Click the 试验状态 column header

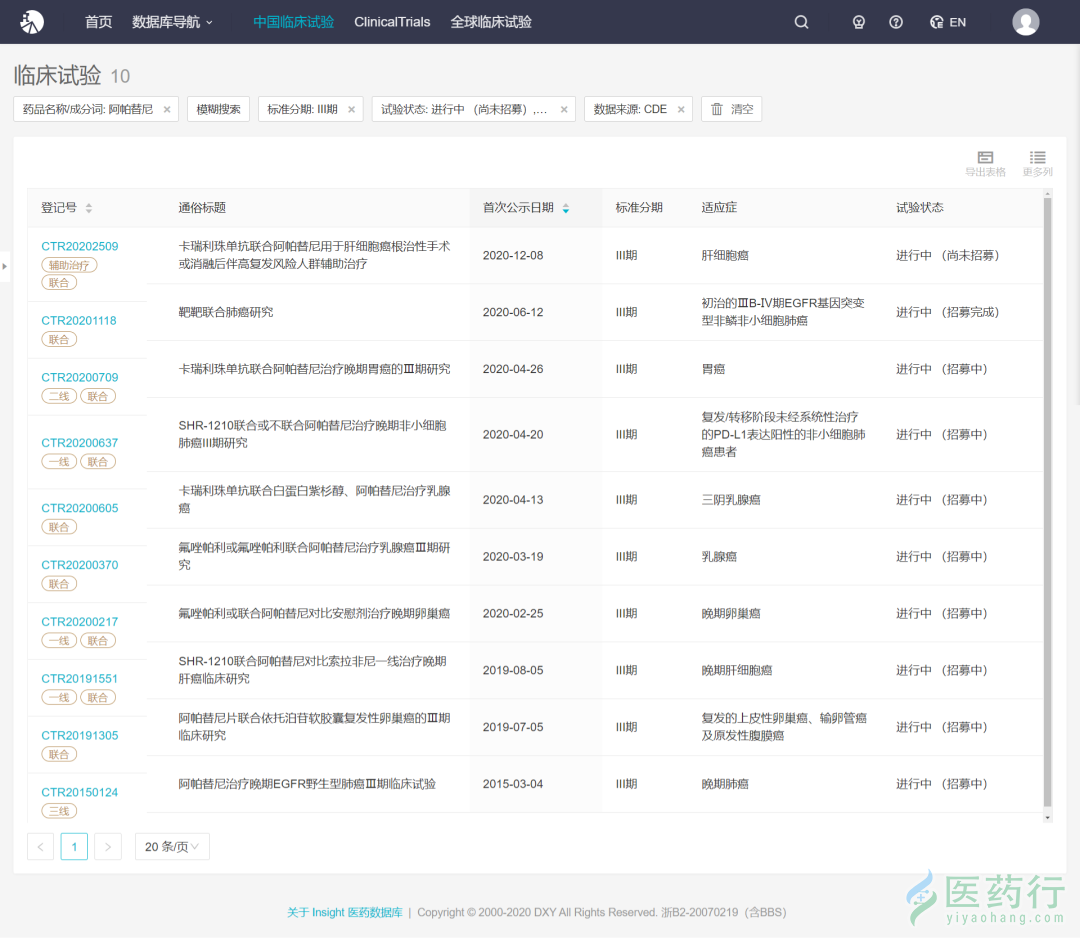(920, 208)
